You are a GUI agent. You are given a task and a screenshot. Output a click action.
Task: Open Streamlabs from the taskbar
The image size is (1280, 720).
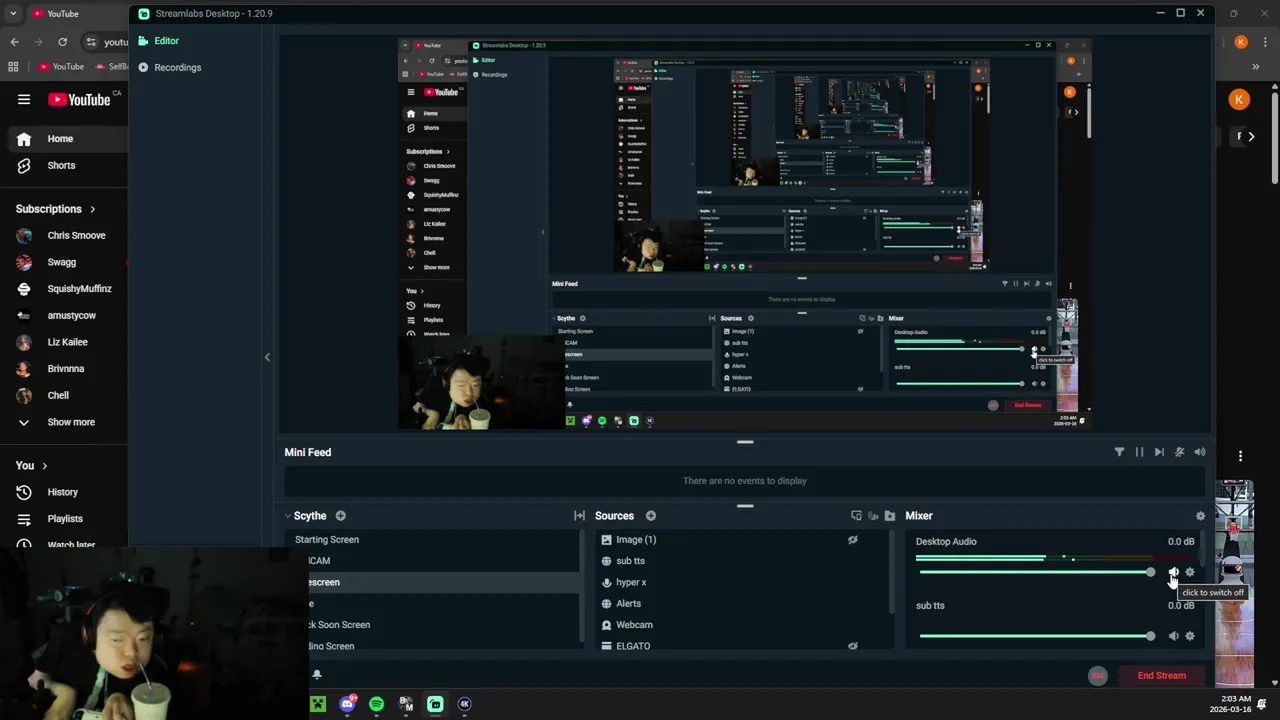point(435,704)
